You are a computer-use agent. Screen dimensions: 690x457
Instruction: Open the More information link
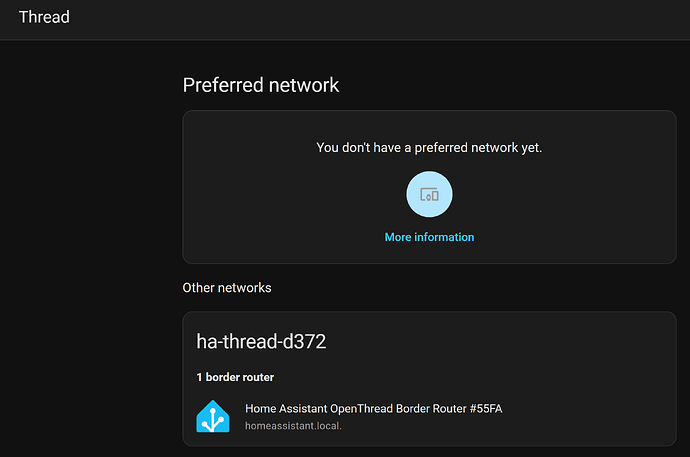(429, 237)
